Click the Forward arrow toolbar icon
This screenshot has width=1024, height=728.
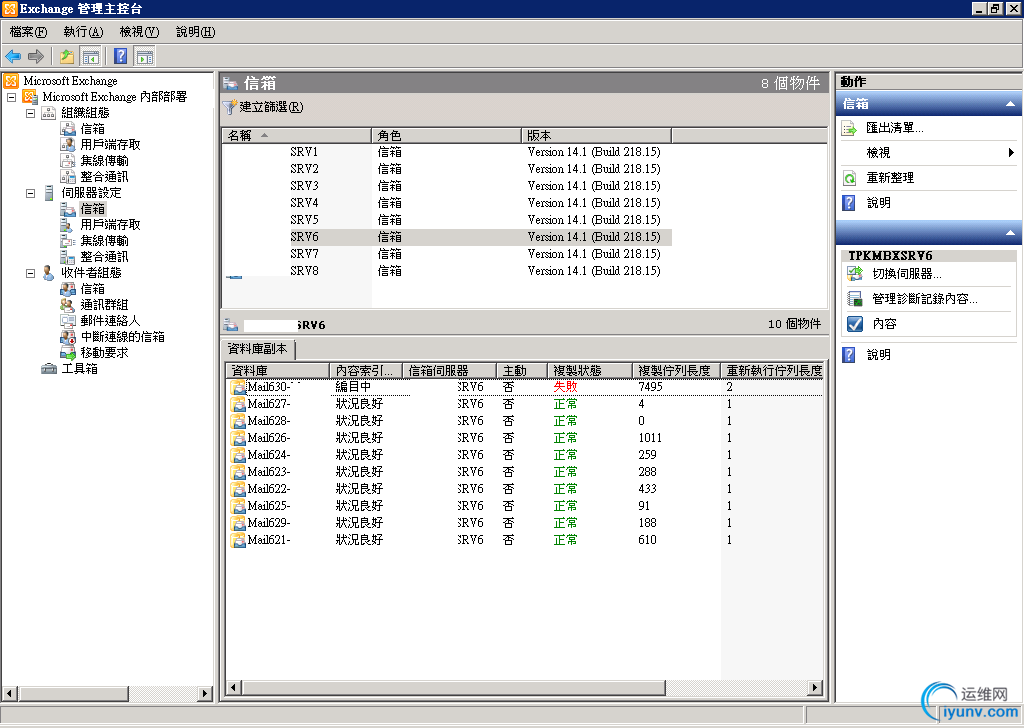[36, 57]
